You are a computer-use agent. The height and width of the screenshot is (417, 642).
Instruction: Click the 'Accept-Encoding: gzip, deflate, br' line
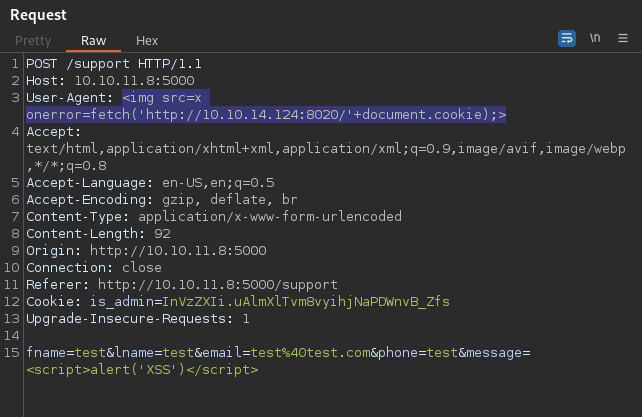(x=162, y=200)
